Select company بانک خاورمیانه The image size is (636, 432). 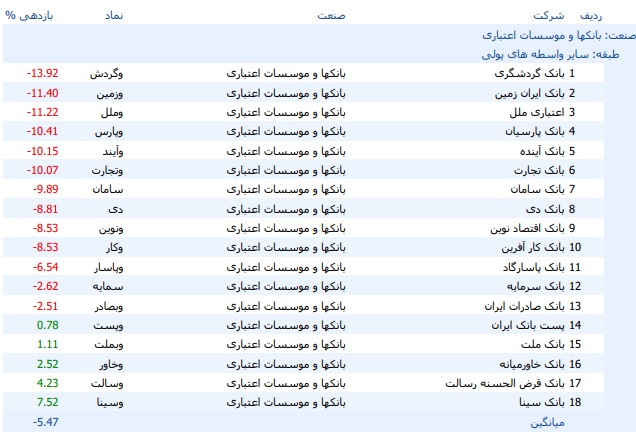tap(532, 364)
